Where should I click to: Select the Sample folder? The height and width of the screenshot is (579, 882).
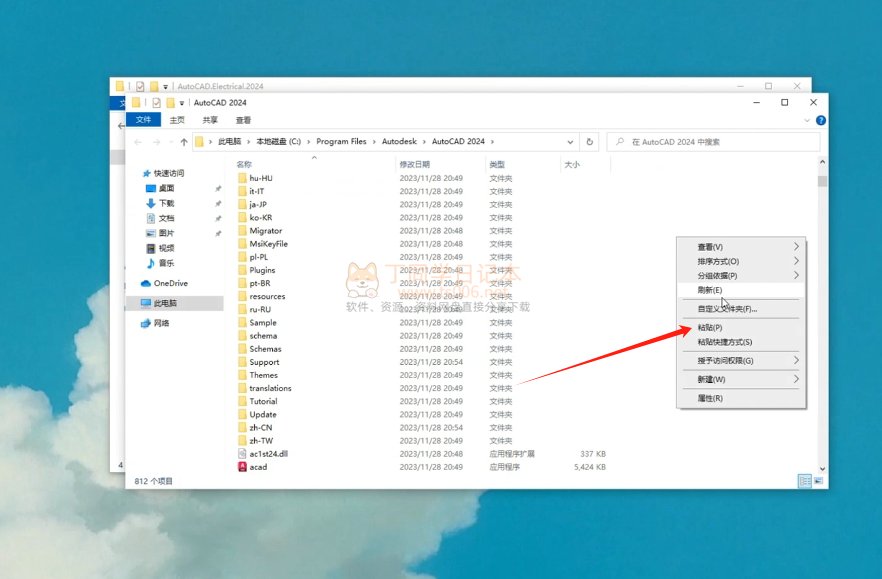pyautogui.click(x=263, y=322)
